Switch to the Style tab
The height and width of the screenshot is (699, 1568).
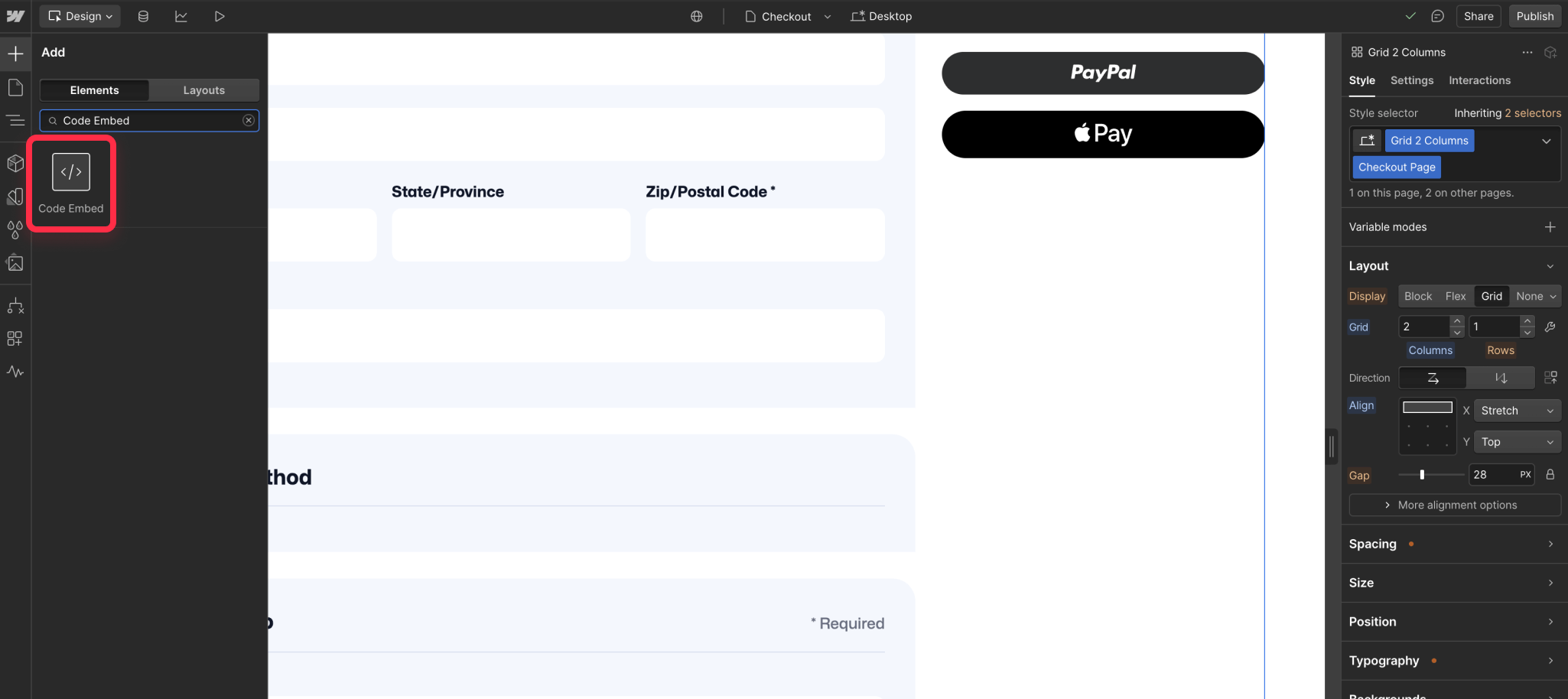pos(1361,80)
